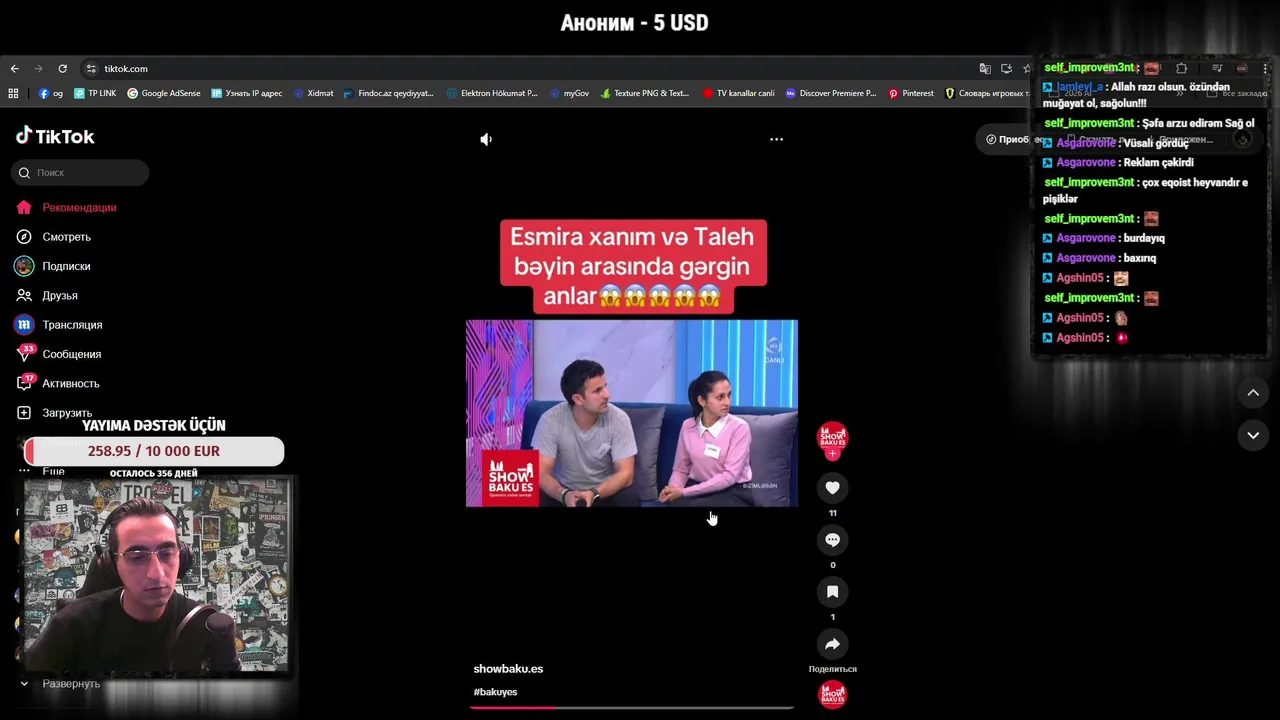Click the install app icon in address bar

(1006, 69)
